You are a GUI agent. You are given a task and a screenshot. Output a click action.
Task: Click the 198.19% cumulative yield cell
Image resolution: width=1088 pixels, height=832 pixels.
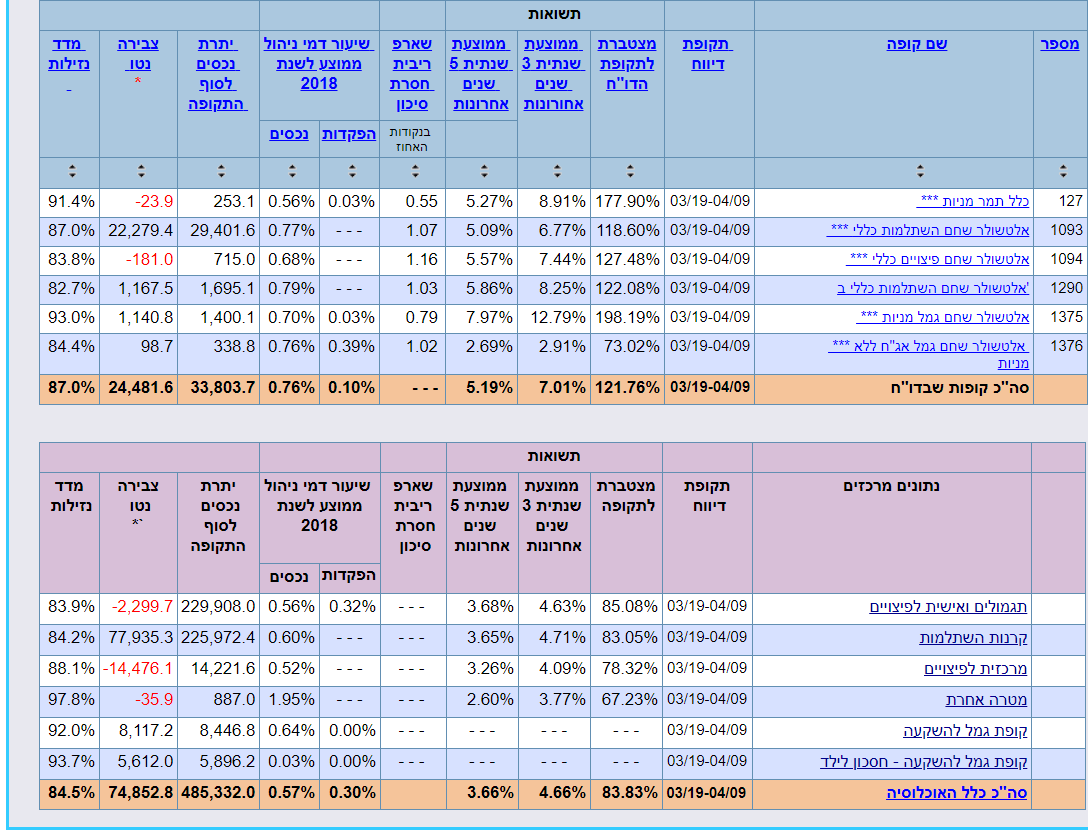coord(627,318)
